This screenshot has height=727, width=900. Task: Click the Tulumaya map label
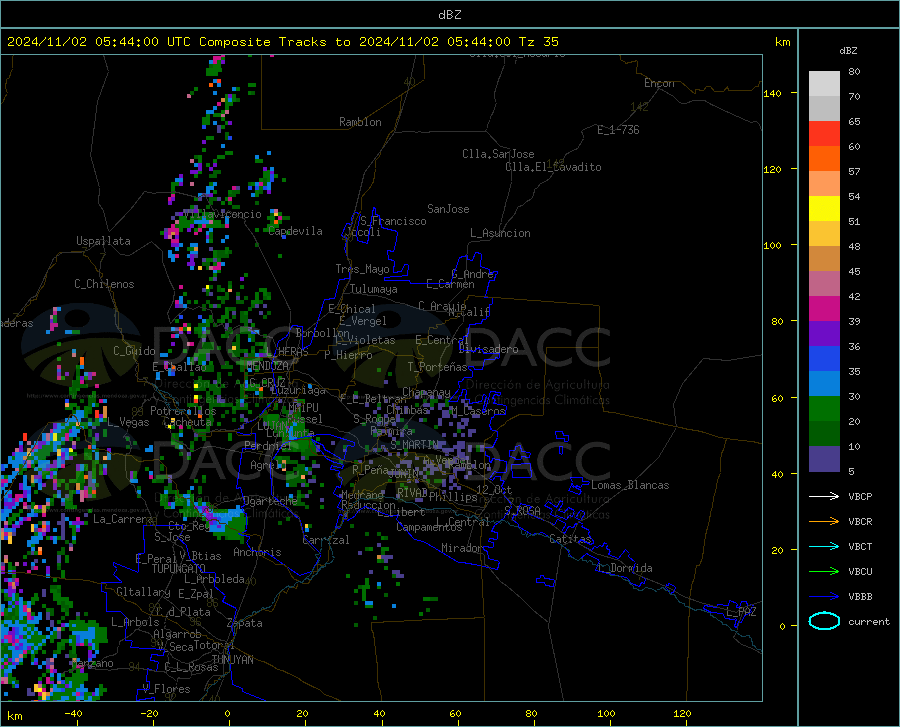click(374, 289)
